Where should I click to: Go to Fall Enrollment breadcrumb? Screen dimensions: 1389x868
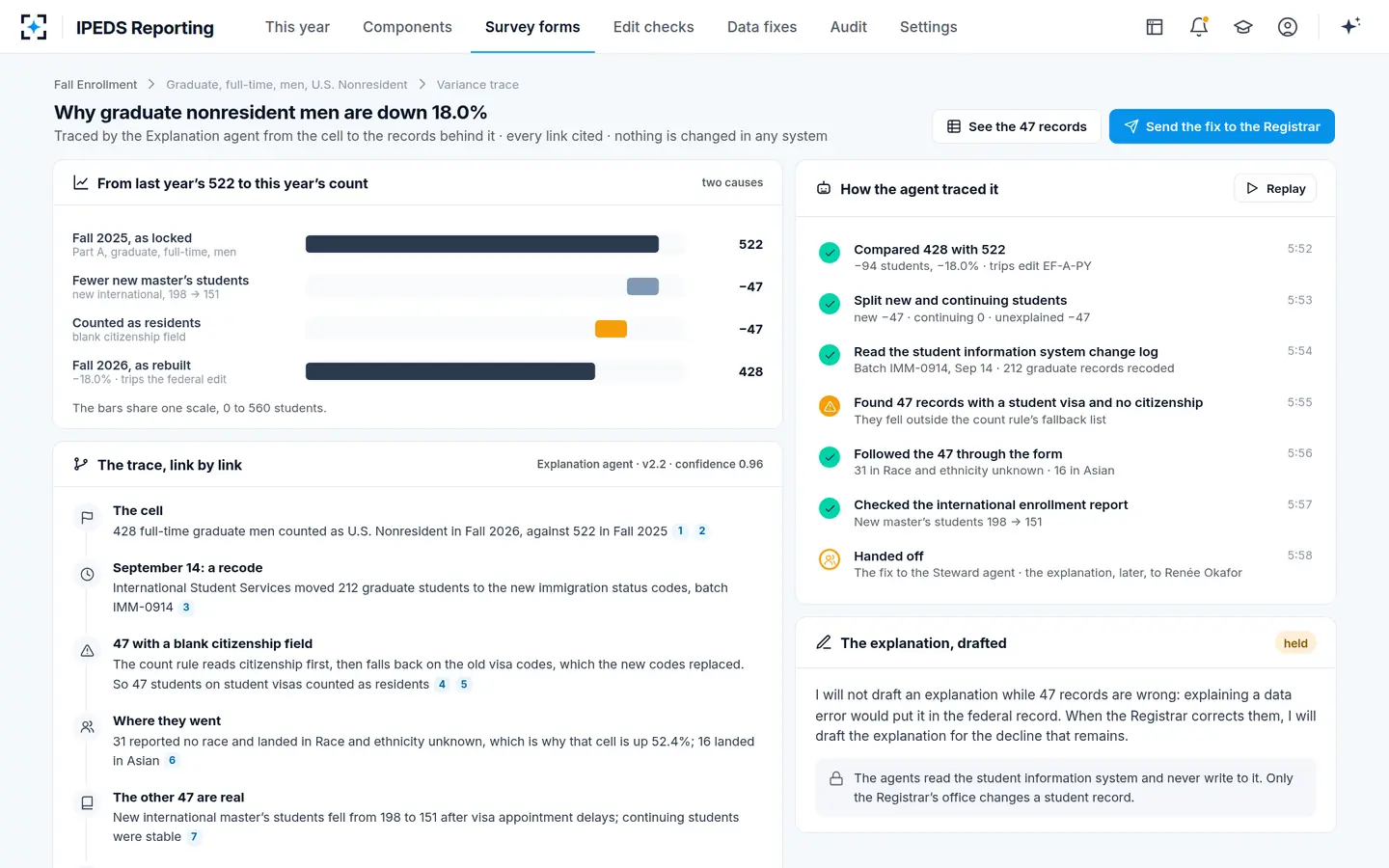pos(95,85)
